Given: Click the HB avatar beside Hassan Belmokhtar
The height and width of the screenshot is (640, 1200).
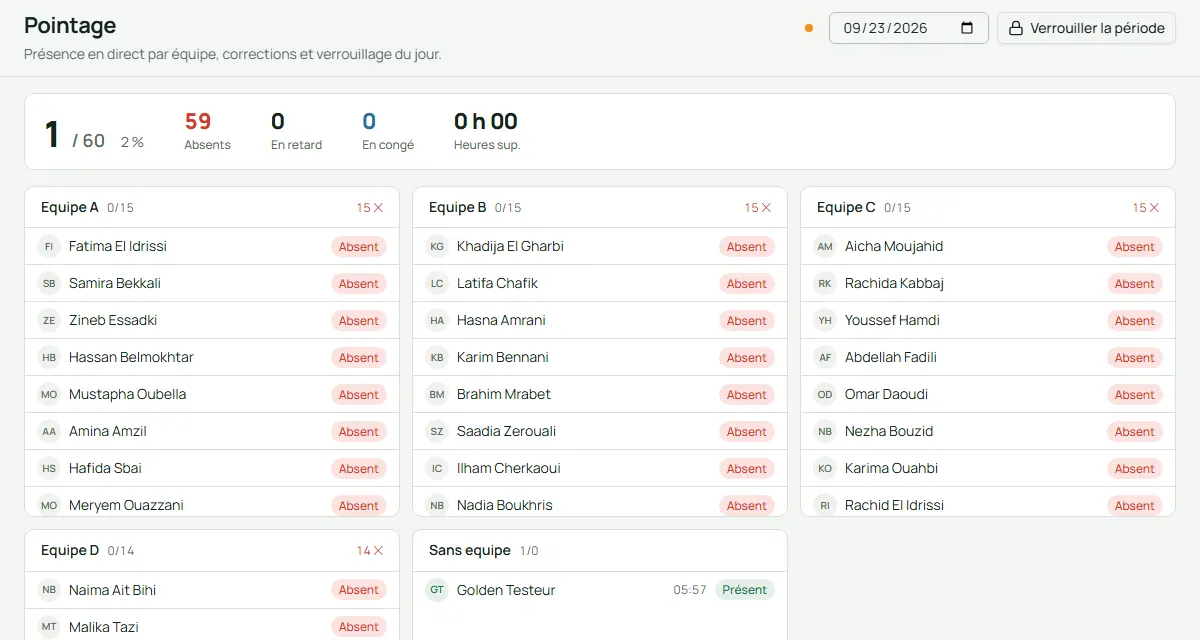Looking at the screenshot, I should (x=49, y=357).
